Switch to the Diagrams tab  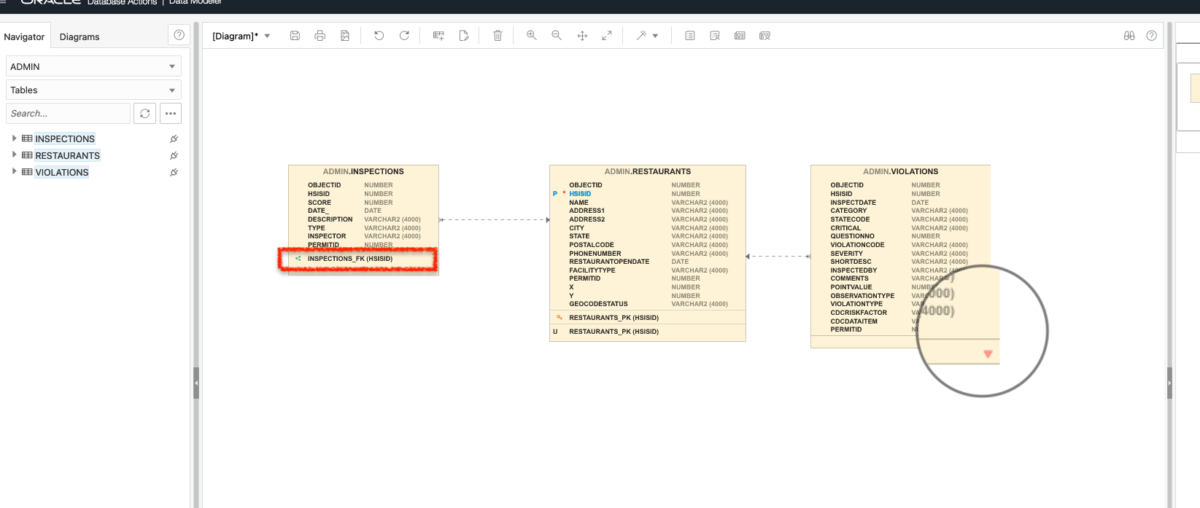click(x=79, y=37)
